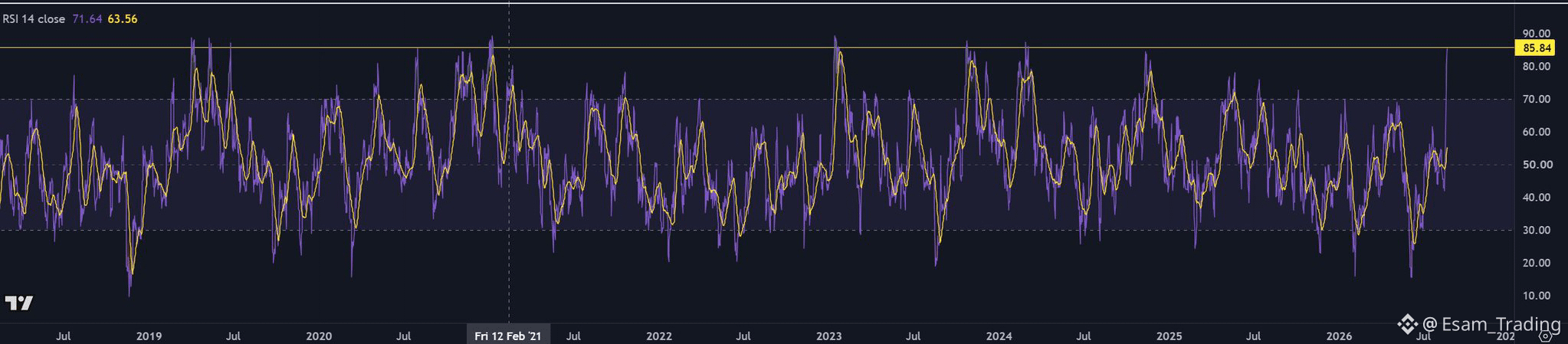
Task: Click the Jul label between 2019 and 2020
Action: [x=234, y=336]
